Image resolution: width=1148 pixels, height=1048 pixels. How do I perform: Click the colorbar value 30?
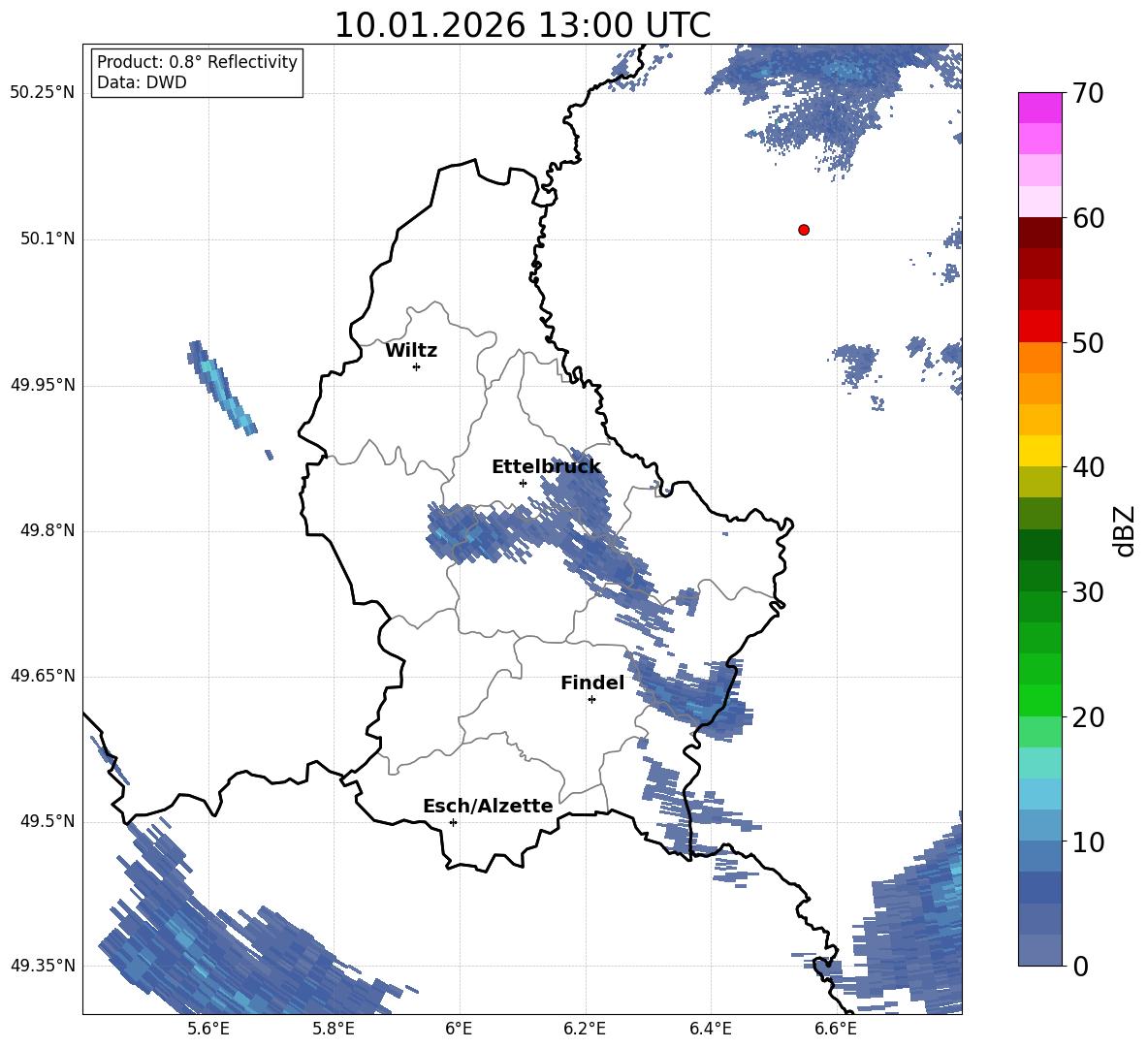point(1088,592)
